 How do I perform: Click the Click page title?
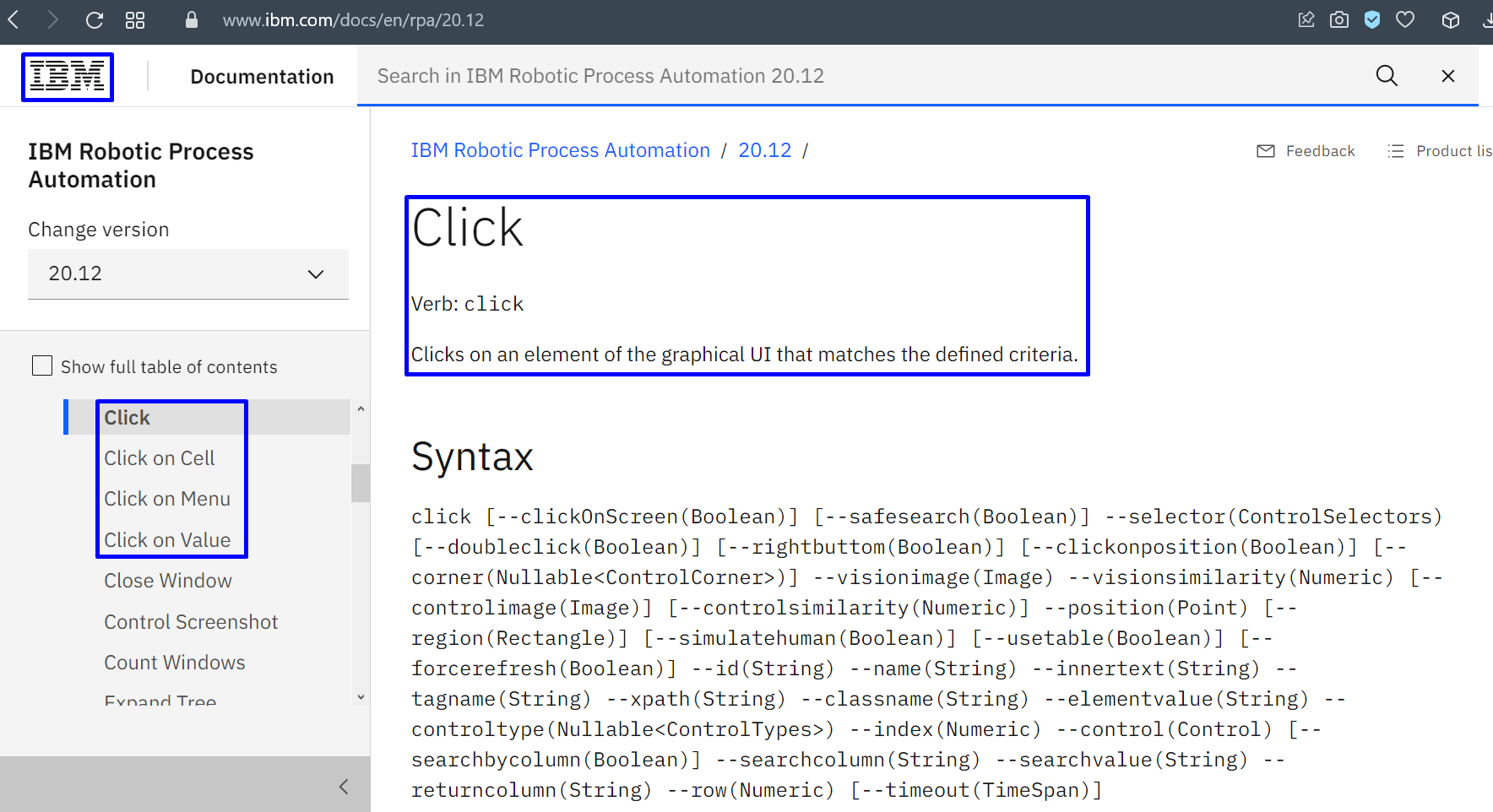[467, 228]
